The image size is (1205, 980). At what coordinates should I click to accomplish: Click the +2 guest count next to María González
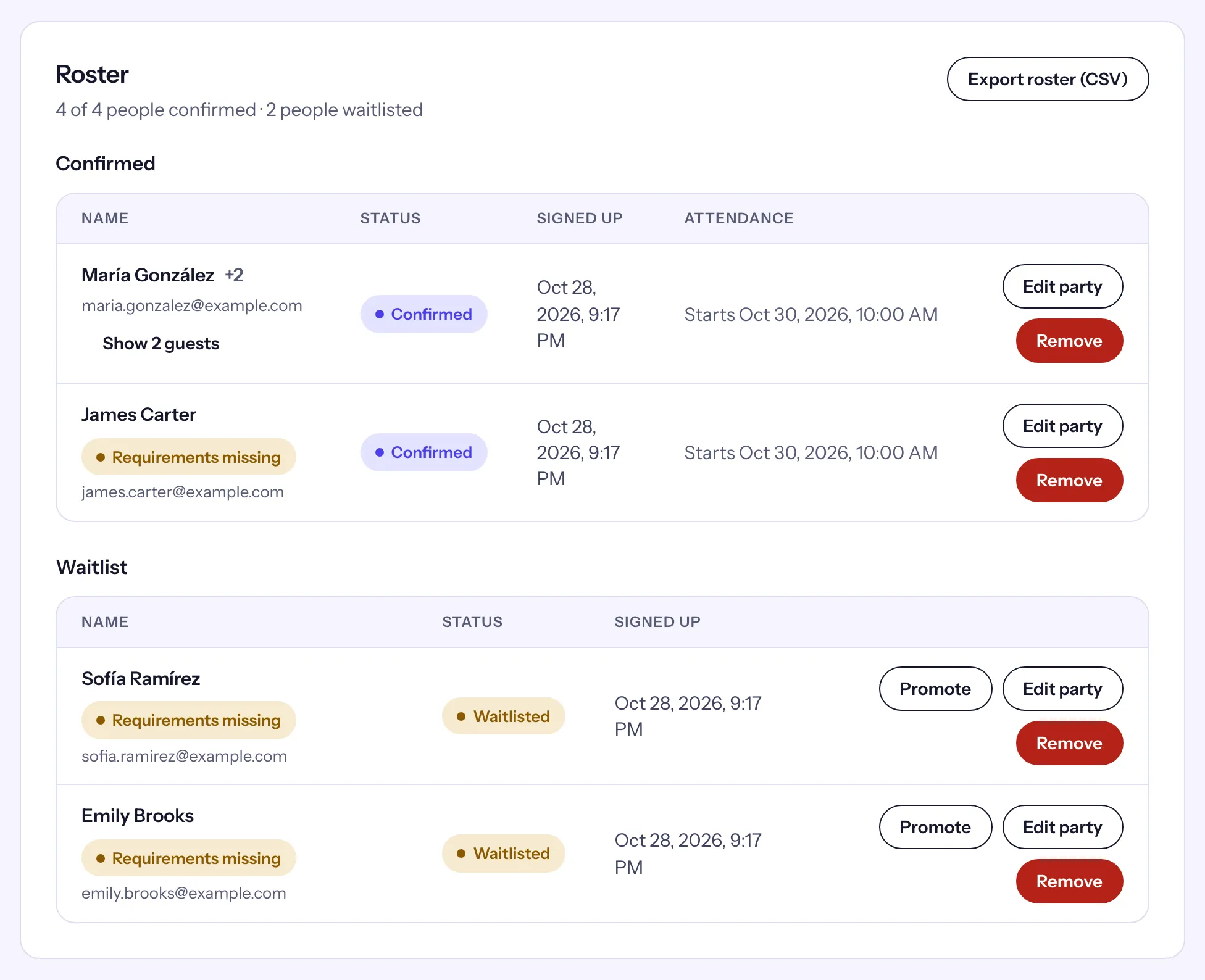(234, 275)
